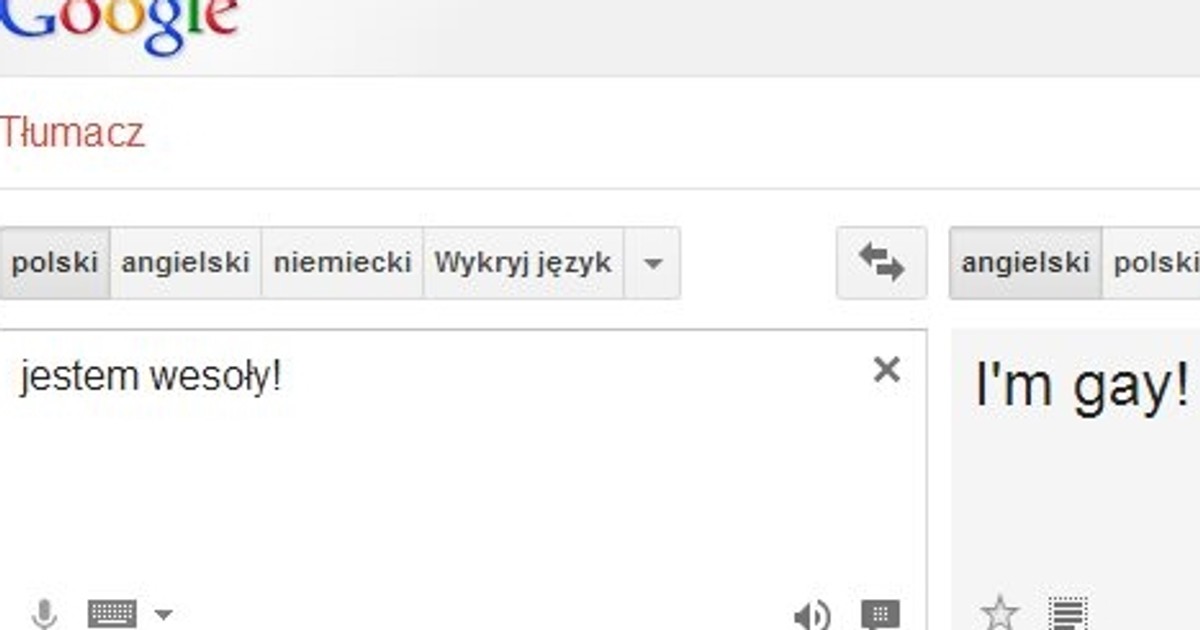Click the speech bubble icon under the source text
This screenshot has height=630, width=1200.
[x=880, y=613]
